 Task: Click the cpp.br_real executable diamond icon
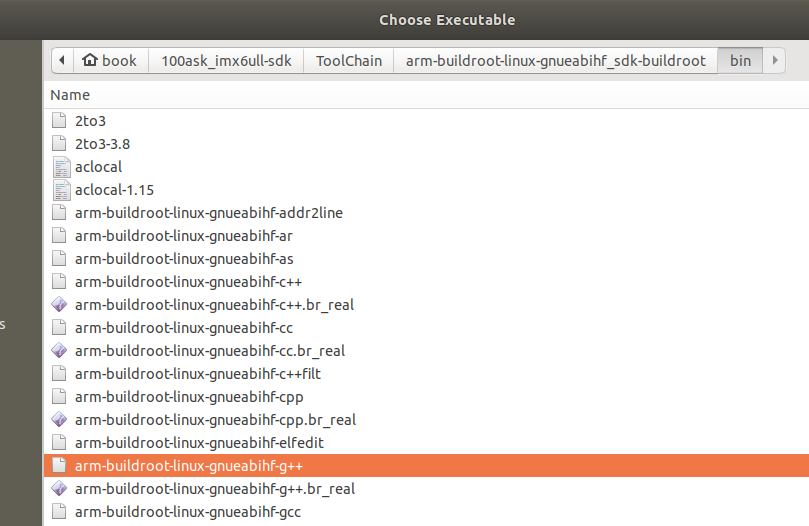pos(59,420)
